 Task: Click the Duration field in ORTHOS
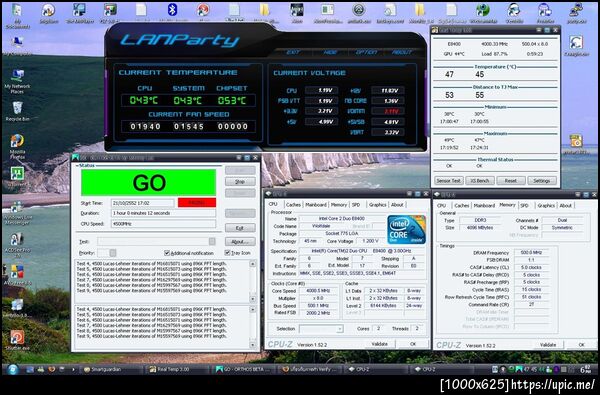pos(163,213)
